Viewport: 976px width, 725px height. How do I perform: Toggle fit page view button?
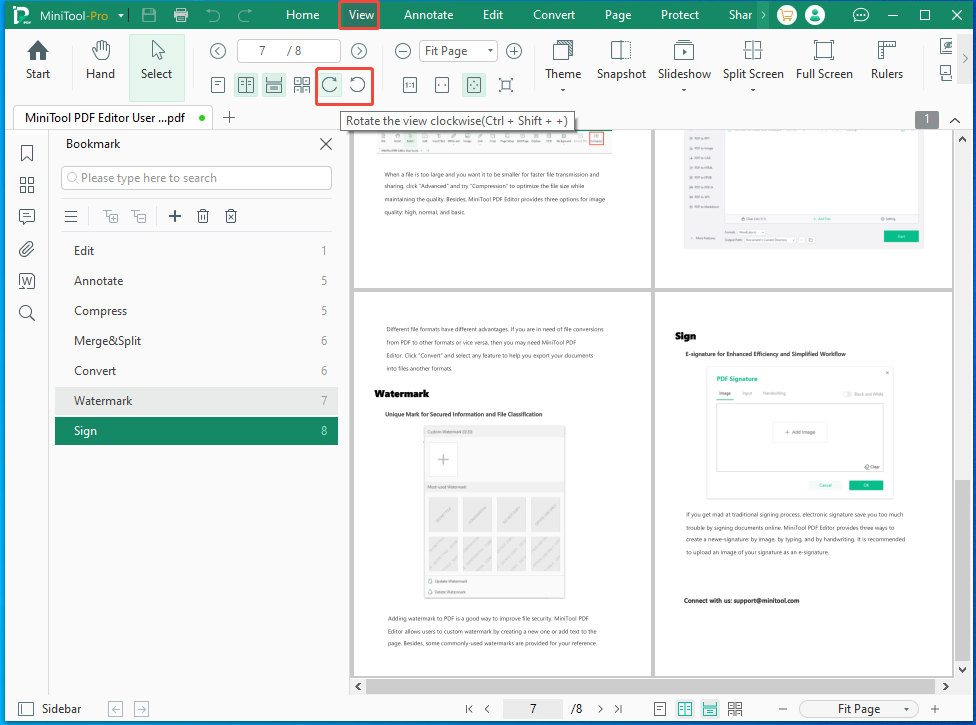pyautogui.click(x=474, y=85)
